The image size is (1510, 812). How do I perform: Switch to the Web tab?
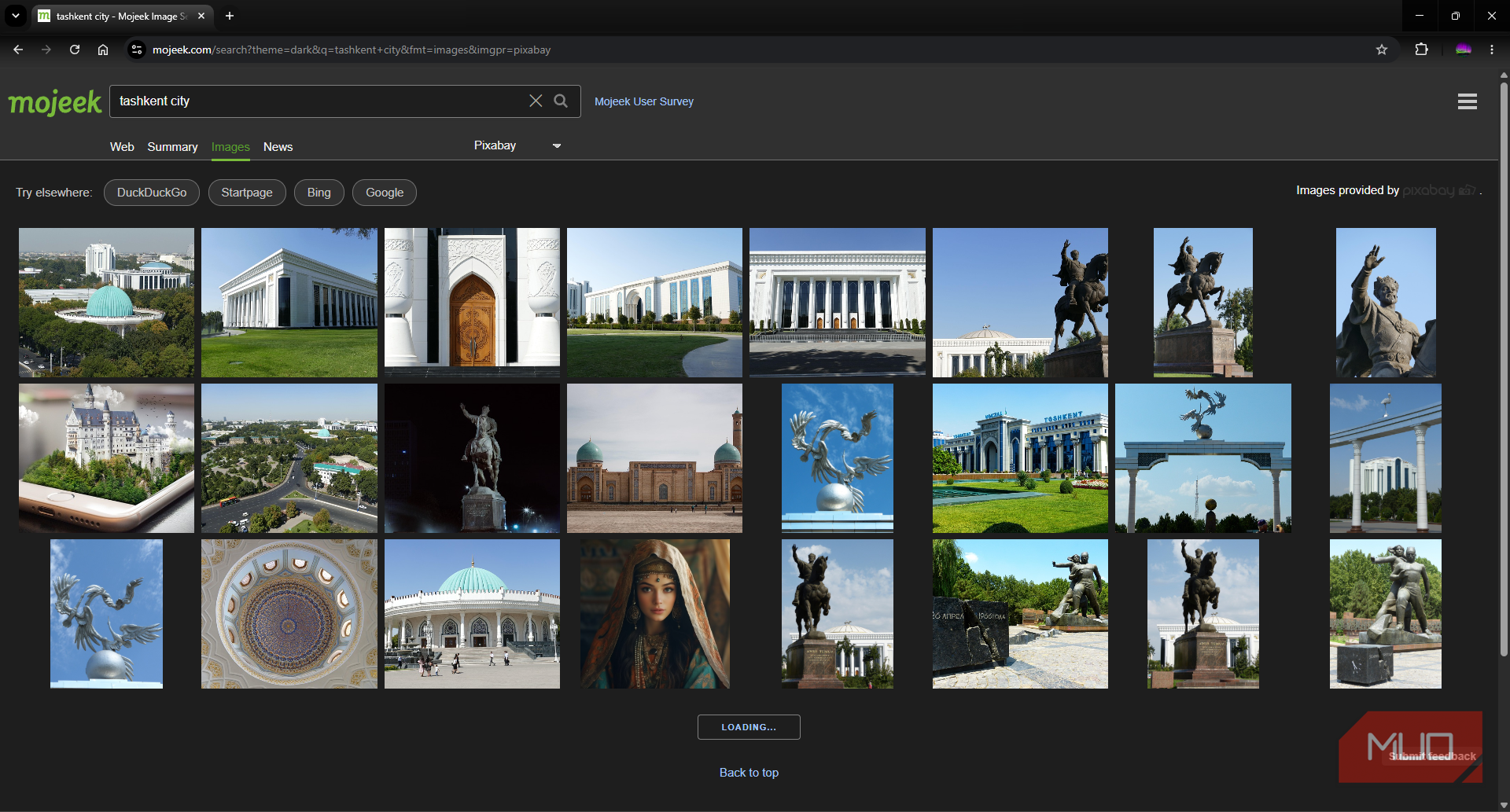click(122, 147)
